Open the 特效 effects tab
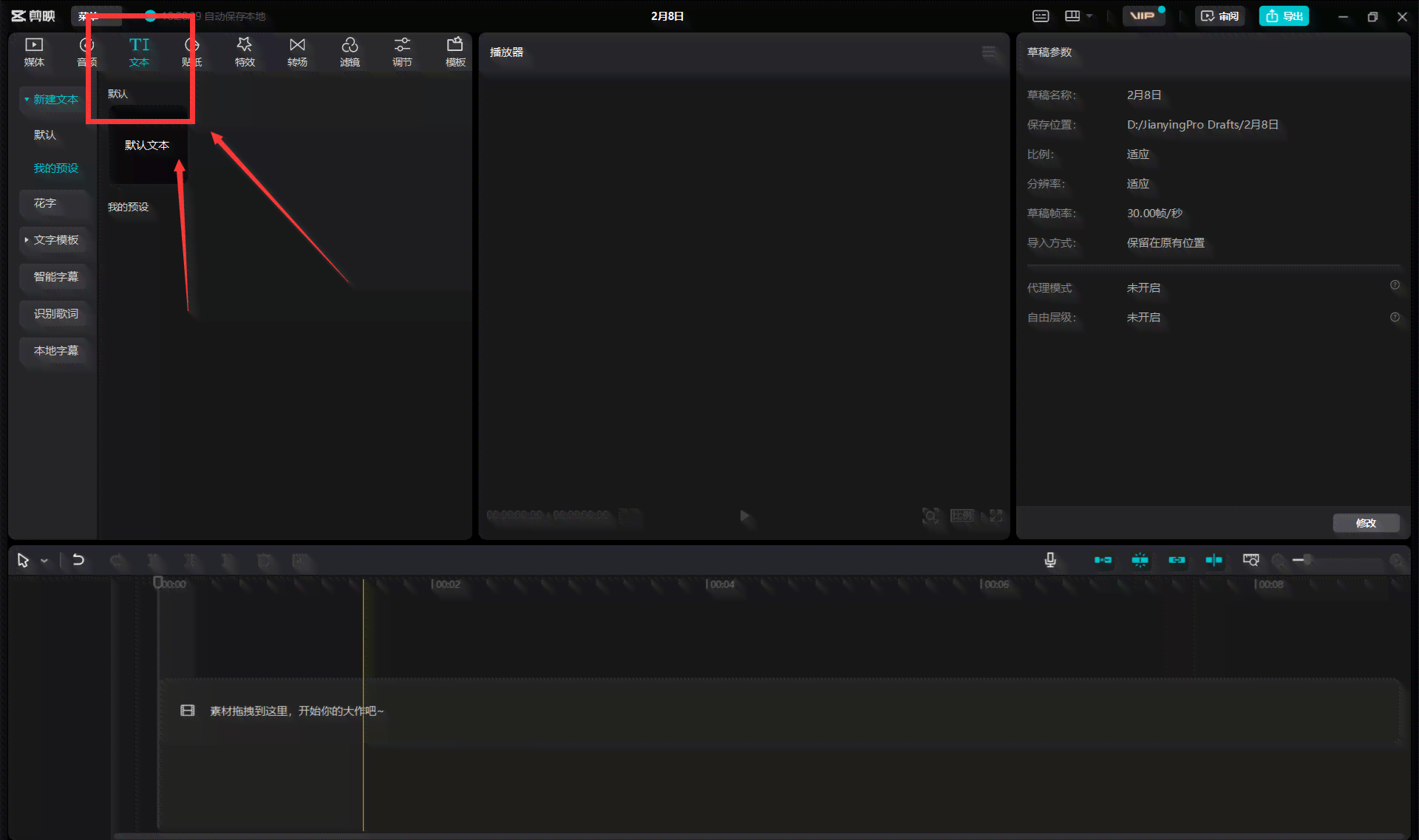 pyautogui.click(x=245, y=52)
